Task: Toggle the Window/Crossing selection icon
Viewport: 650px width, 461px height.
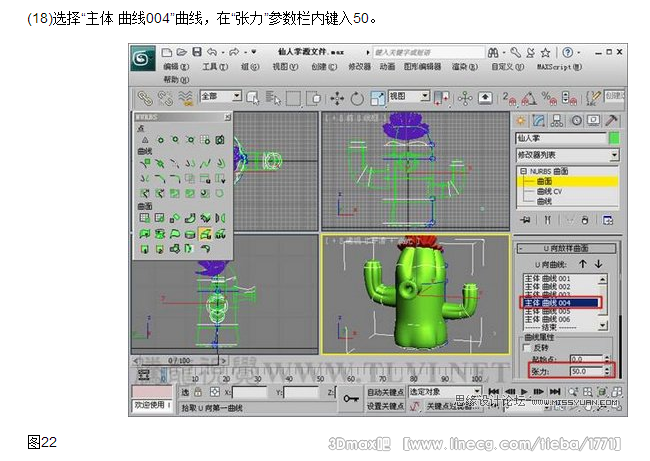Action: pyautogui.click(x=315, y=99)
